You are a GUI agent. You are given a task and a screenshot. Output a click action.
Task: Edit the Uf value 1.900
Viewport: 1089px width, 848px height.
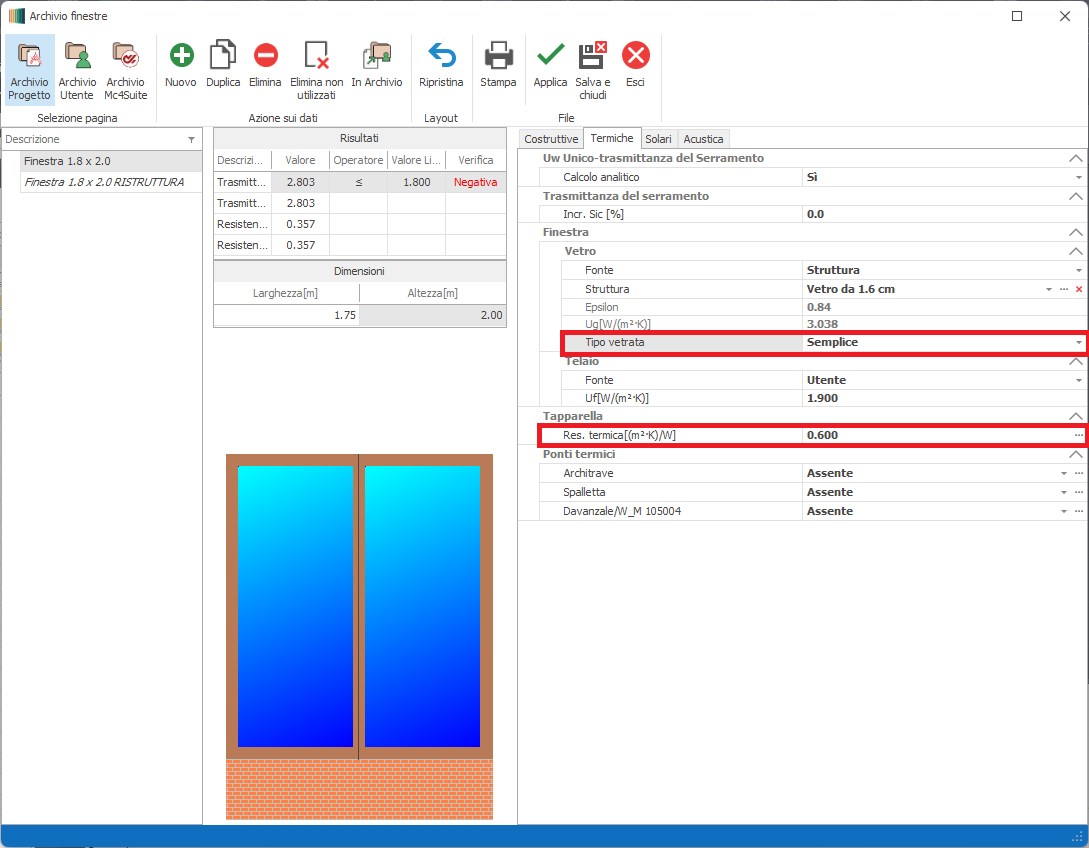click(x=944, y=398)
